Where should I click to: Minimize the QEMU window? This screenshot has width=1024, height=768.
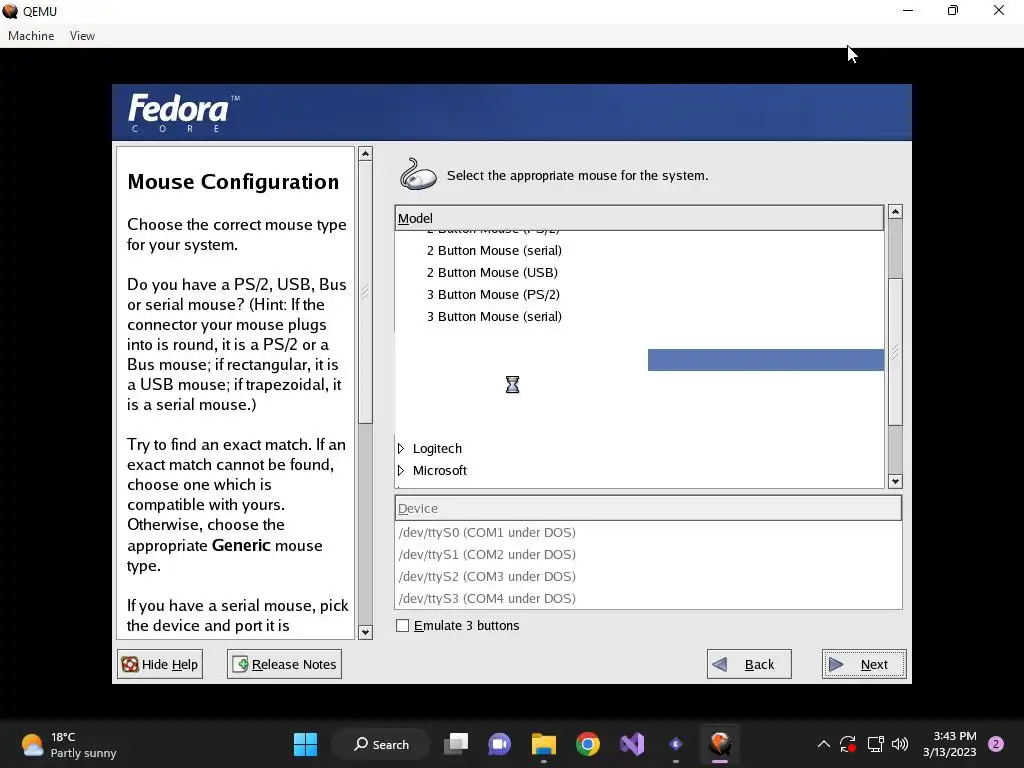(x=908, y=11)
